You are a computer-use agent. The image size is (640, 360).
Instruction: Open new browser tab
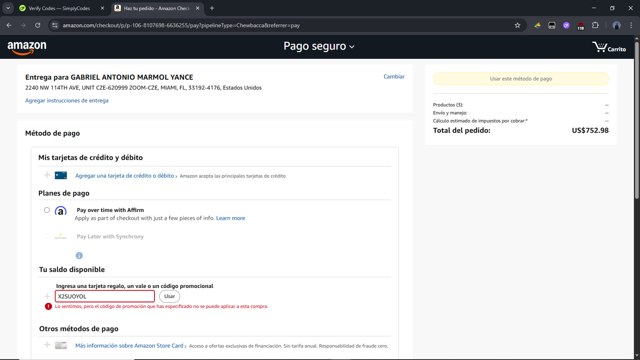pyautogui.click(x=212, y=8)
